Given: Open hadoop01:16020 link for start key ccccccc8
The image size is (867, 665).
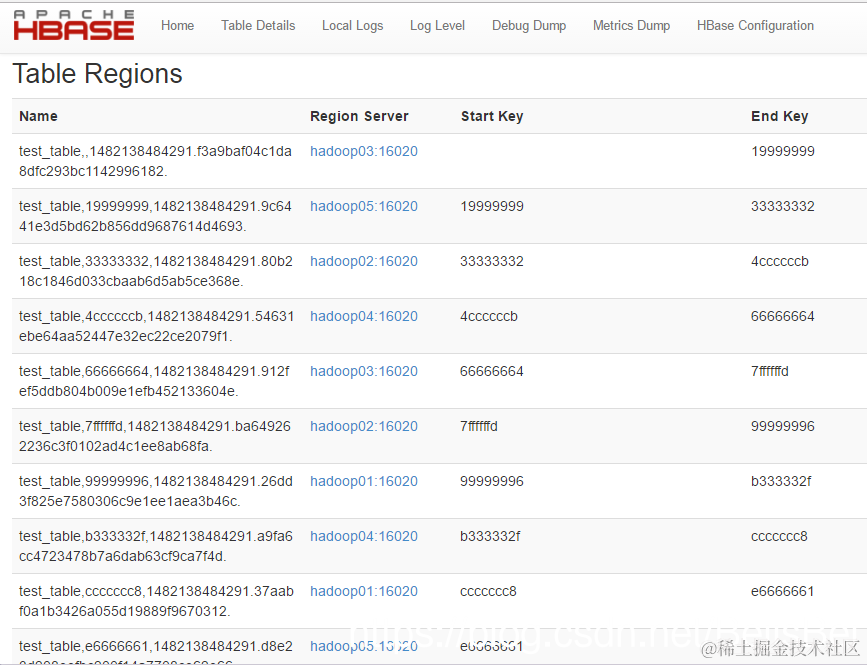Looking at the screenshot, I should [364, 591].
